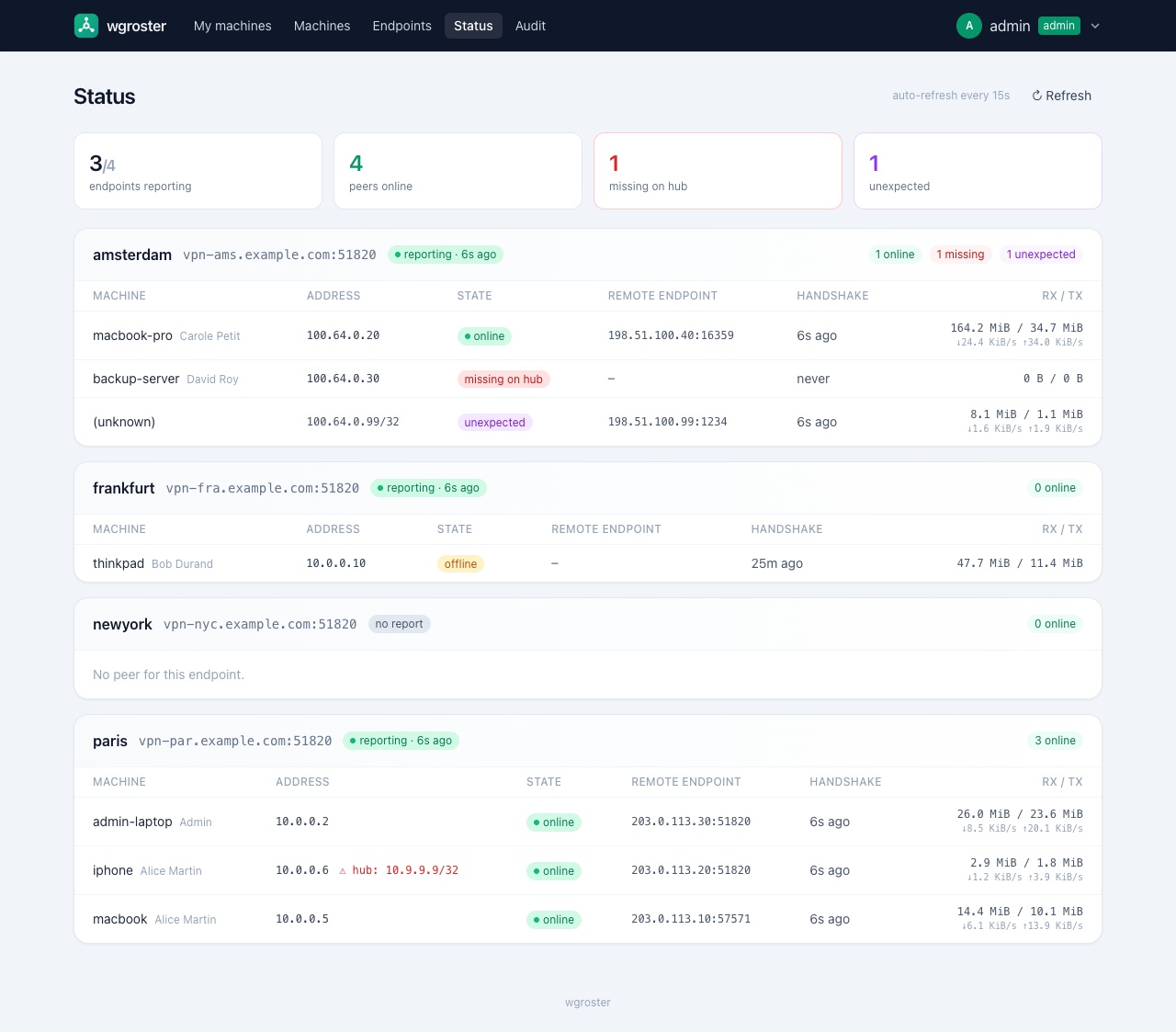Click vpn-fra.example.com:51820 address
This screenshot has height=1032, width=1176.
263,488
